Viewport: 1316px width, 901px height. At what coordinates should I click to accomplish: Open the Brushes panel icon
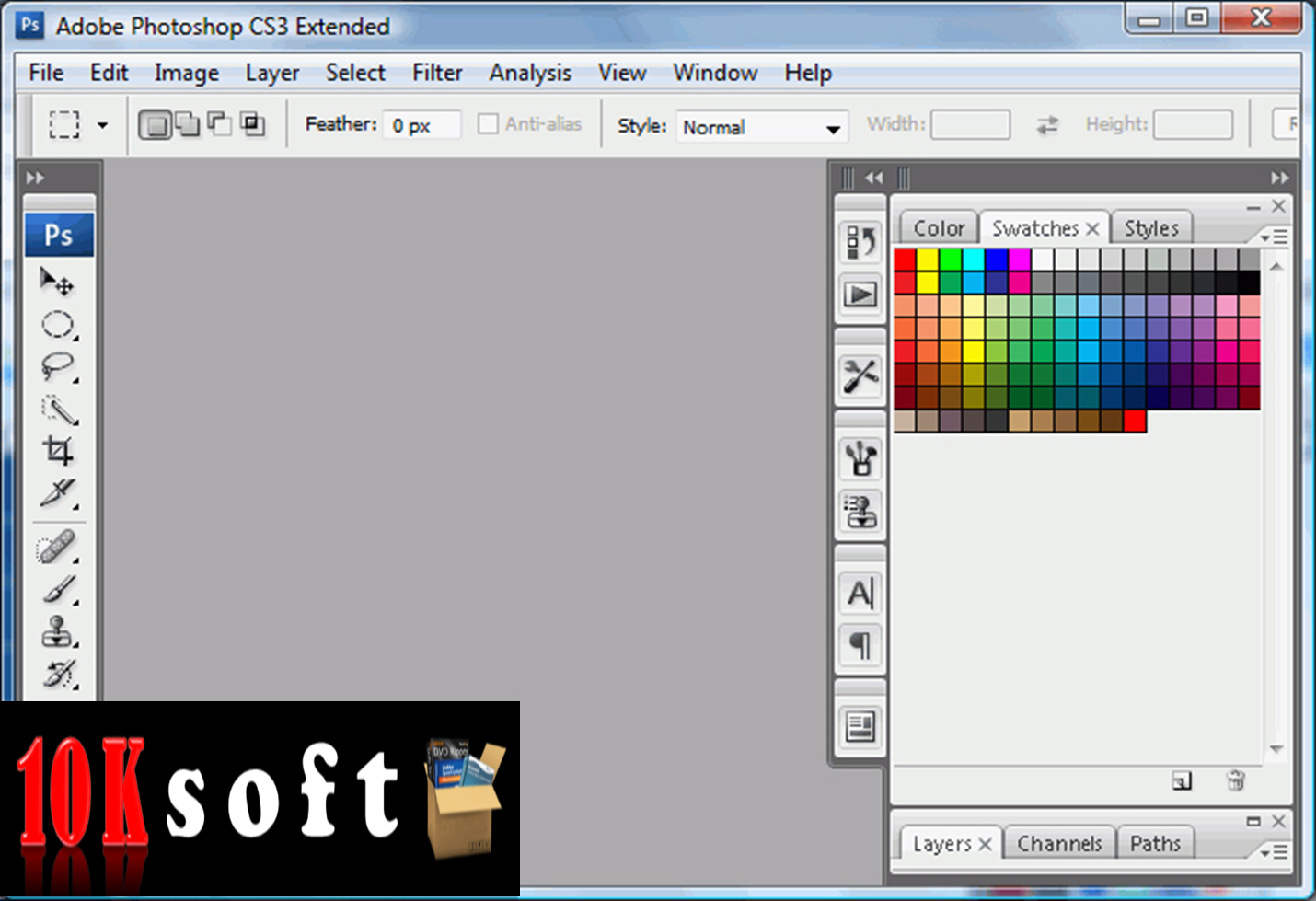[860, 457]
